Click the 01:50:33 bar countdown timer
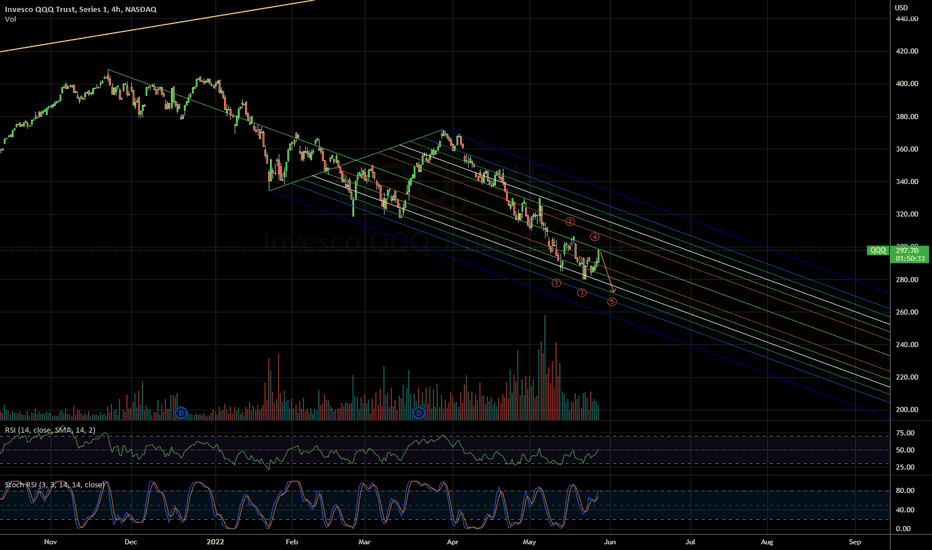Screen dimensions: 932x550 [x=911, y=259]
